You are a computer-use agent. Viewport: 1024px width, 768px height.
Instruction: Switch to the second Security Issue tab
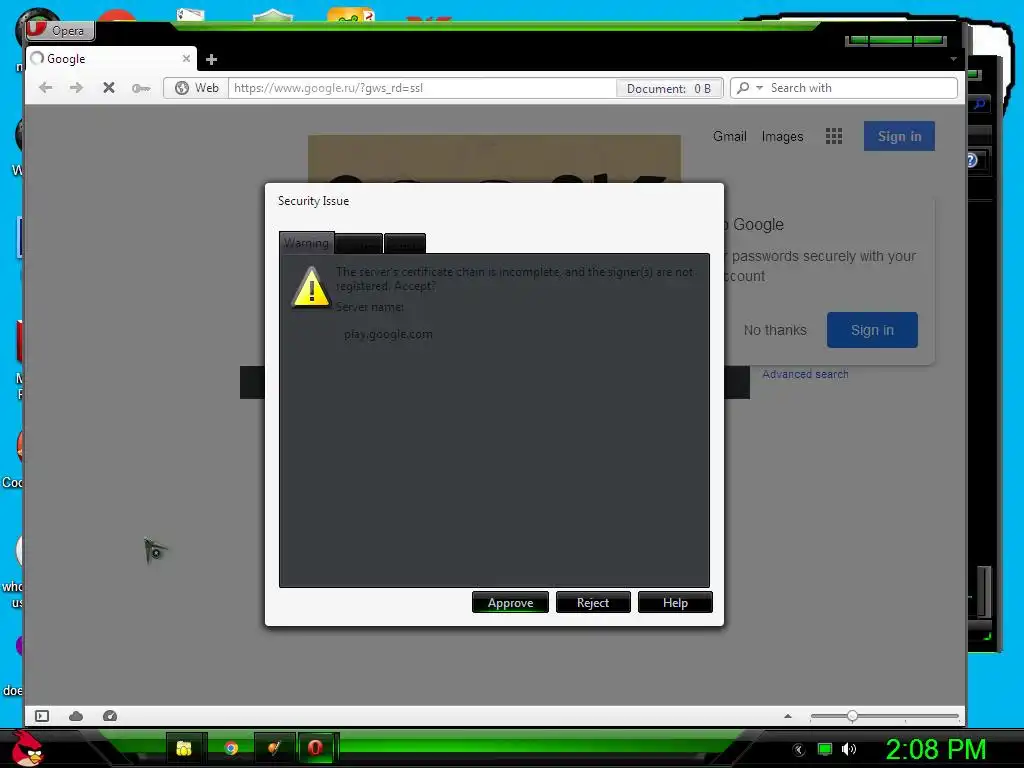358,244
